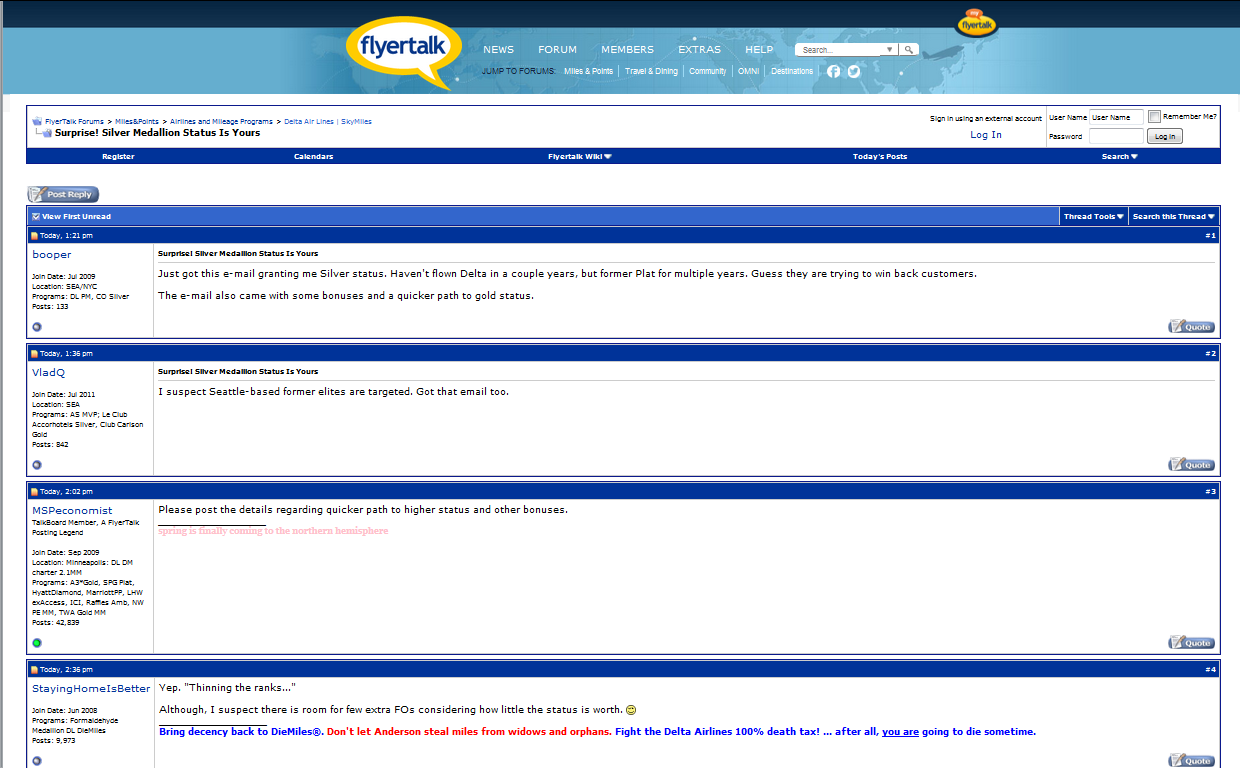
Task: Click the View First Unread checkmark
Action: [x=36, y=217]
